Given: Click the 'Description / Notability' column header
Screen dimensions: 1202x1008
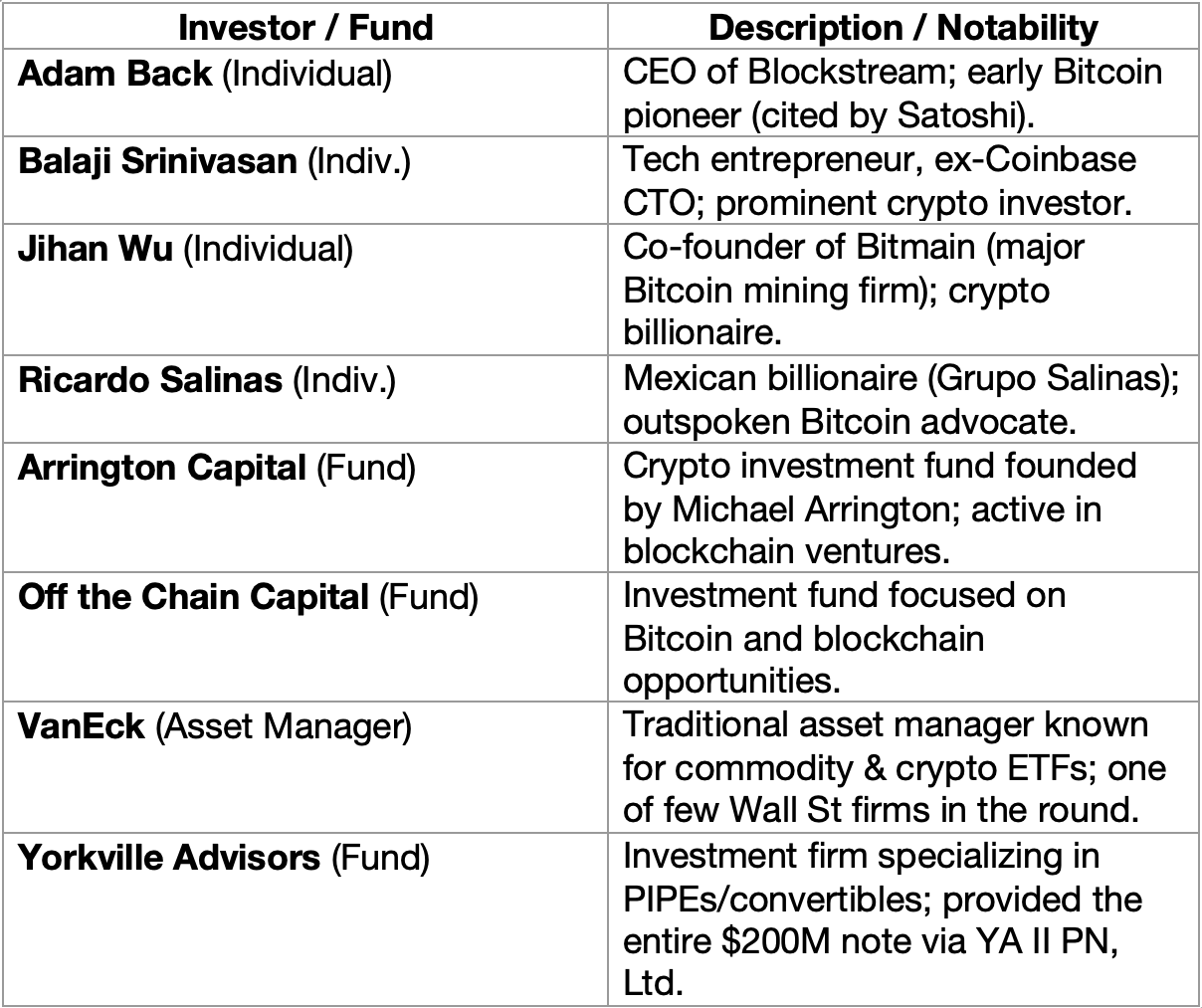Looking at the screenshot, I should (902, 27).
